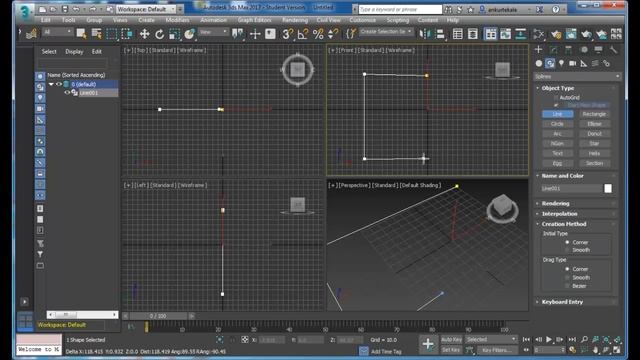Expand the Keyboard Entry rollout

pos(562,302)
